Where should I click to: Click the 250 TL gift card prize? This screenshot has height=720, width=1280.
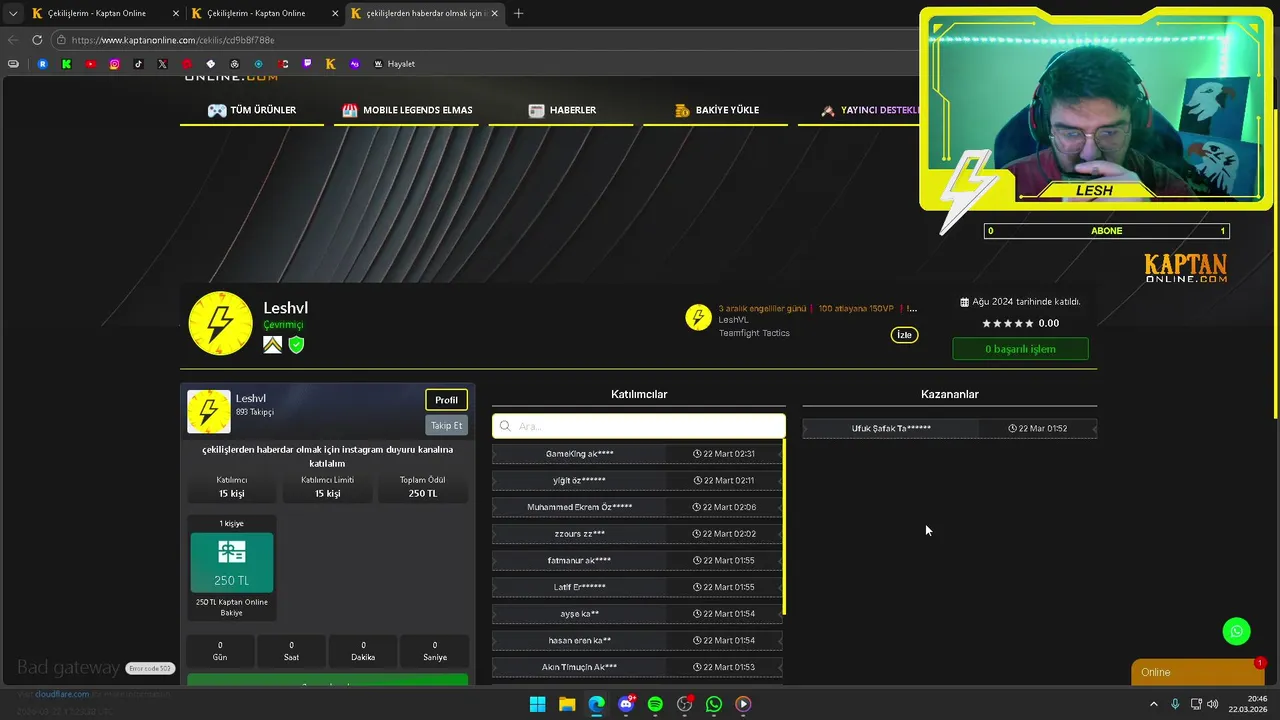coord(232,562)
